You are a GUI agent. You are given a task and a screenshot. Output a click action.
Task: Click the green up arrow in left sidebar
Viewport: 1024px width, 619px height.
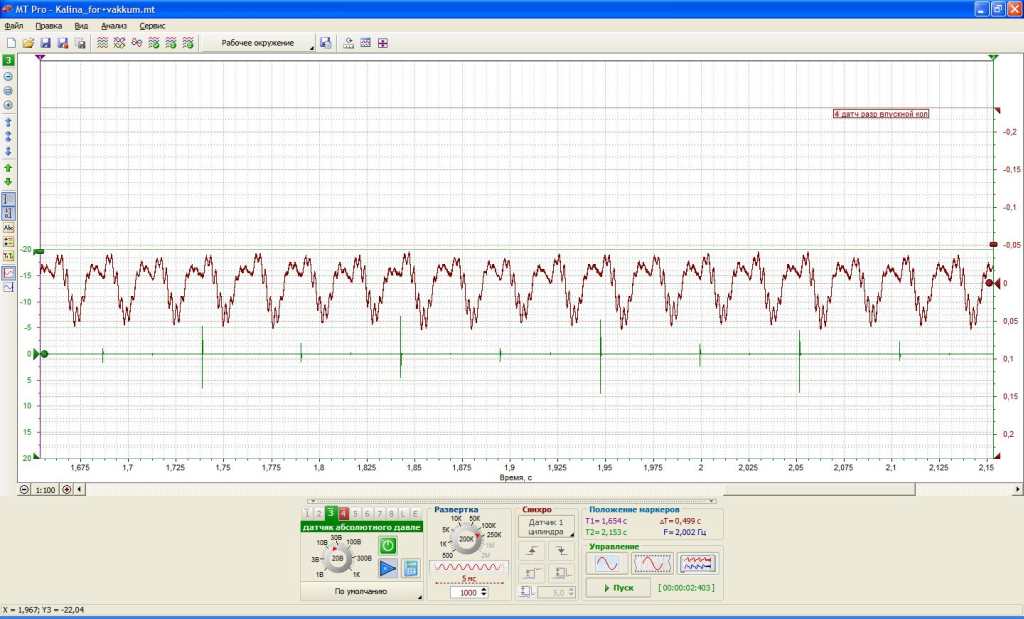8,168
